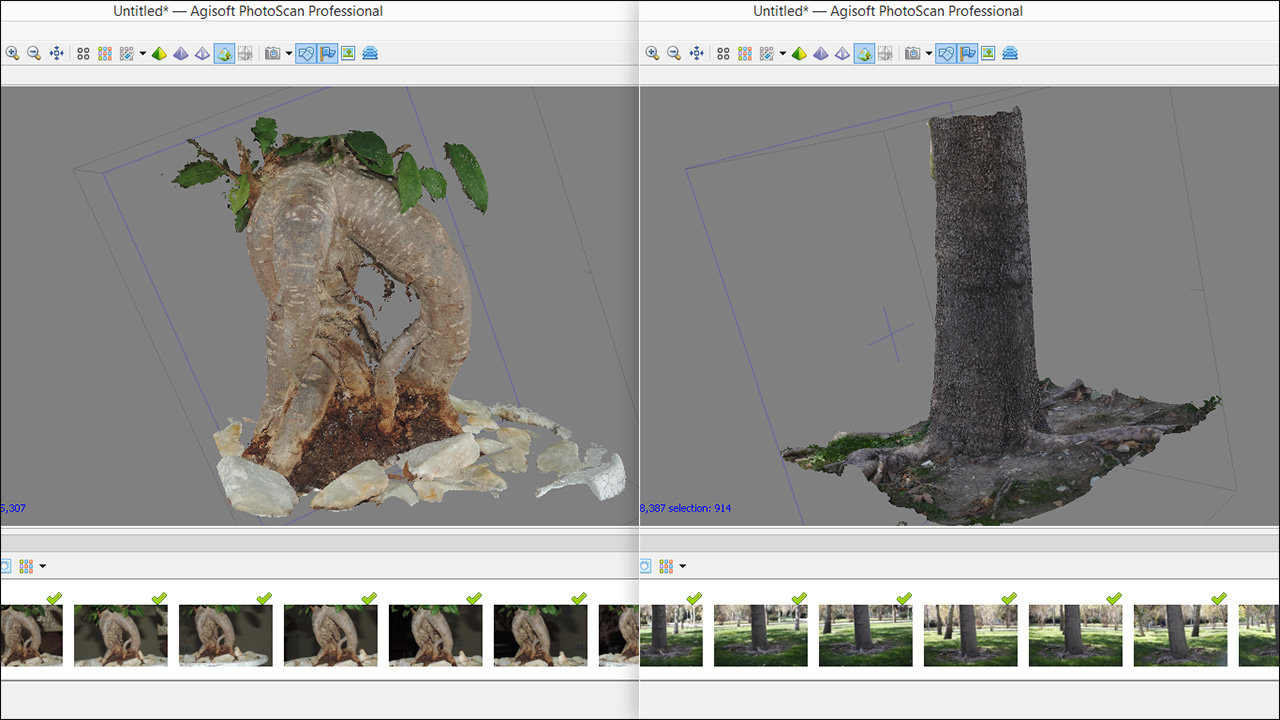
Task: Show dense point cloud in bonsai window
Action: pyautogui.click(x=105, y=54)
